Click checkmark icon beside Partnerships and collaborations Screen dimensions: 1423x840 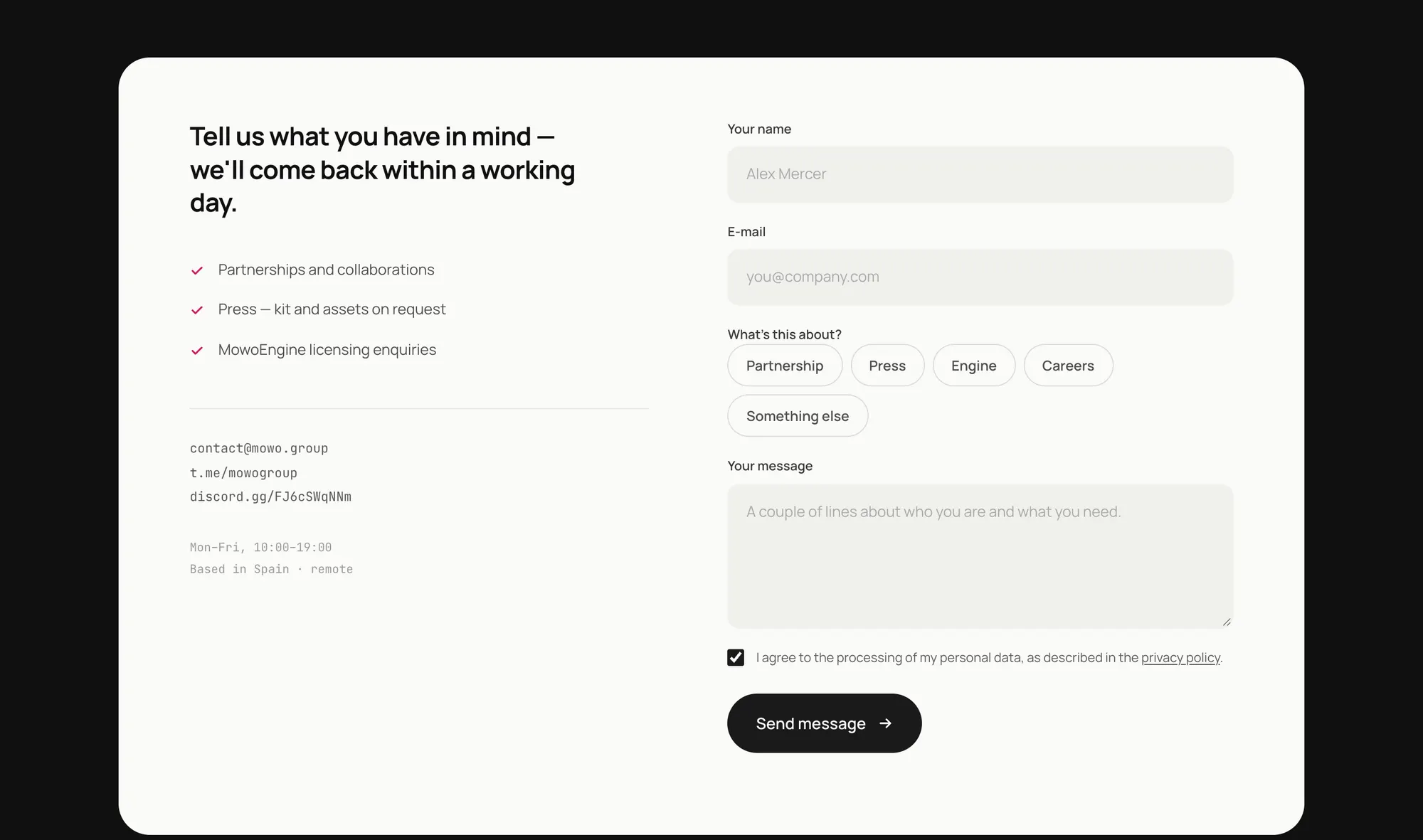click(197, 270)
